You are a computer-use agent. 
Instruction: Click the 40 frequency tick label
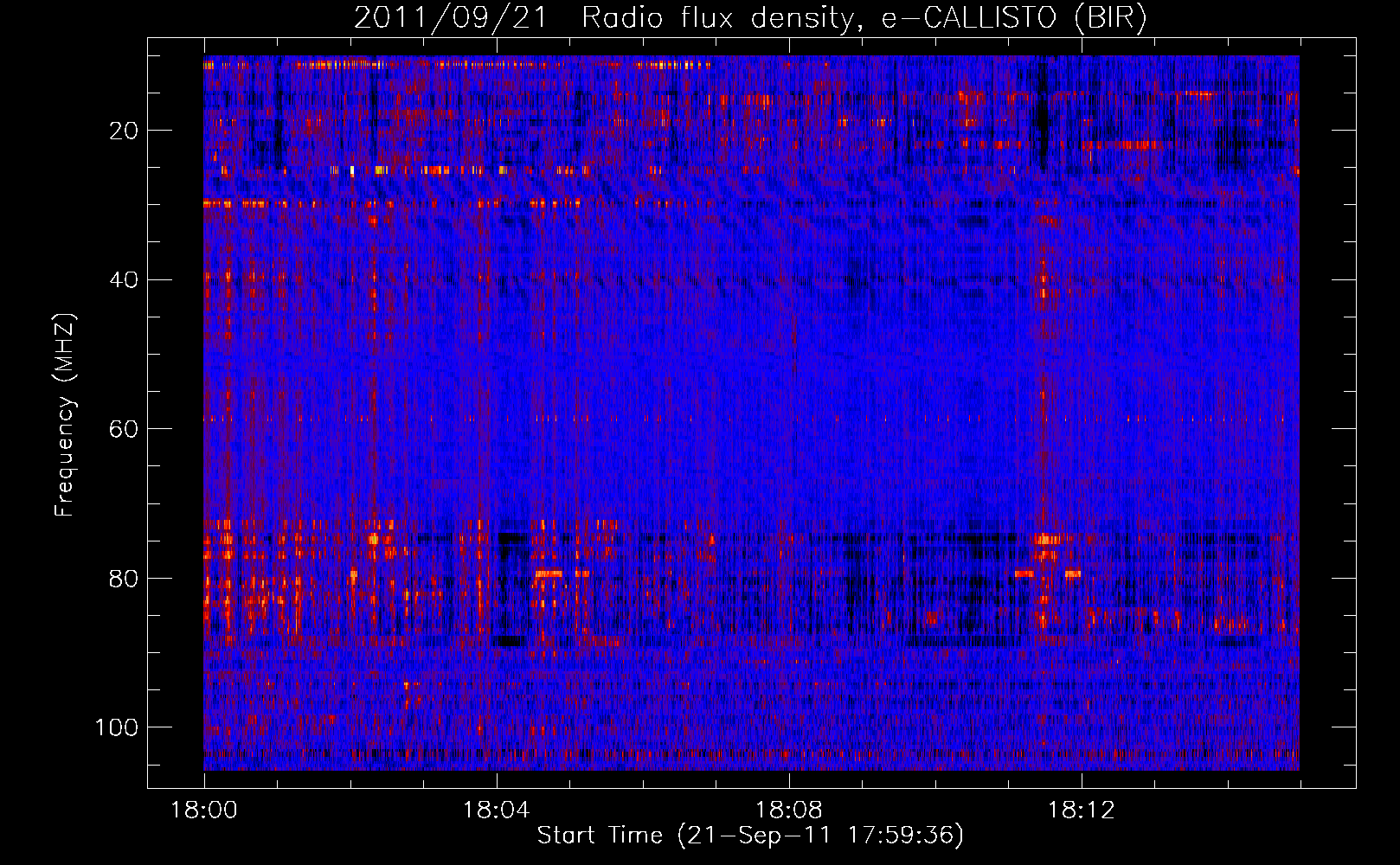click(125, 279)
